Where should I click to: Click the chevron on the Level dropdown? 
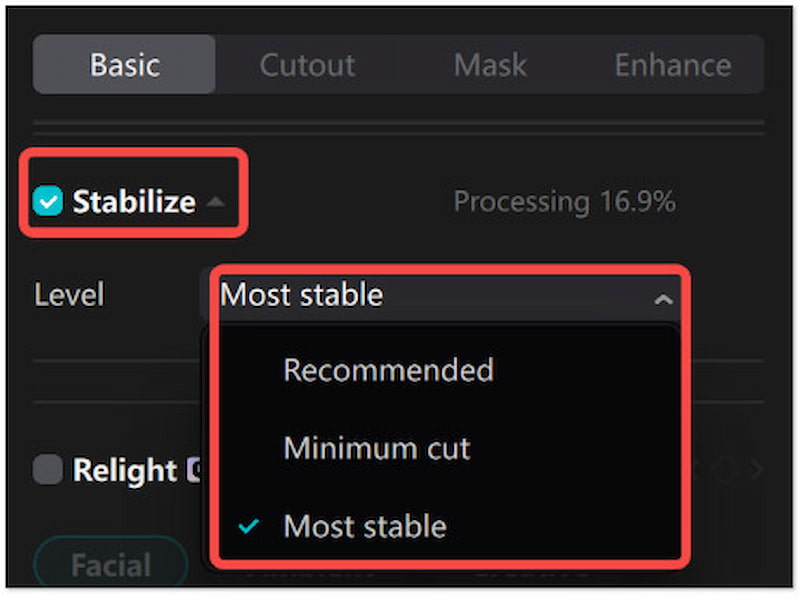663,296
